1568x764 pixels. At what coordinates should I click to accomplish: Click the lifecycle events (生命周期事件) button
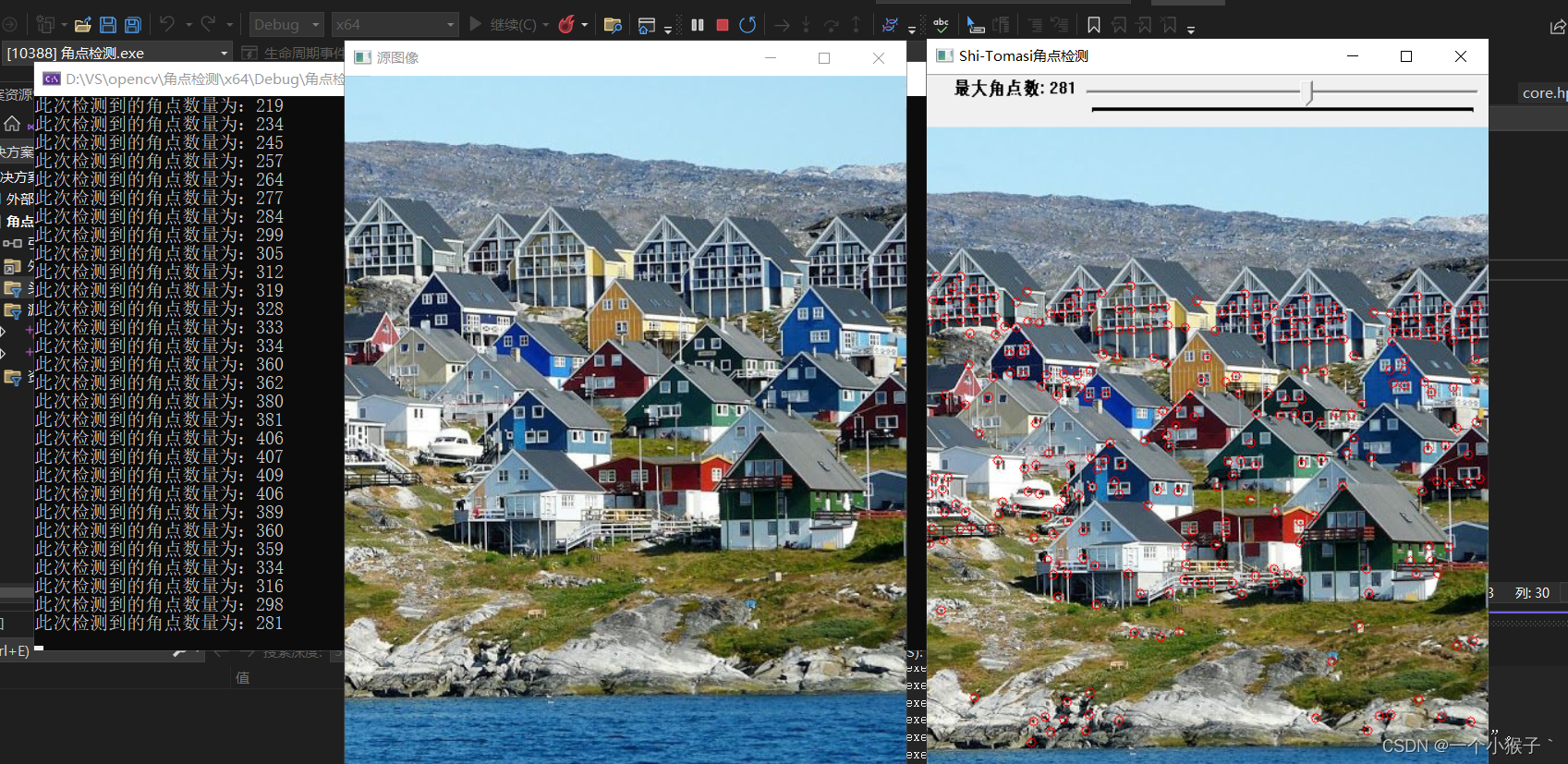click(291, 53)
